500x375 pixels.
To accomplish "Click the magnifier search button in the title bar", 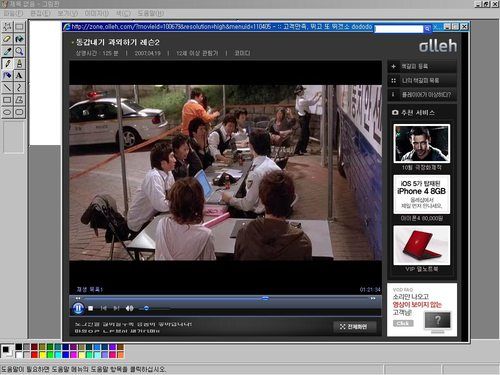I will click(427, 29).
